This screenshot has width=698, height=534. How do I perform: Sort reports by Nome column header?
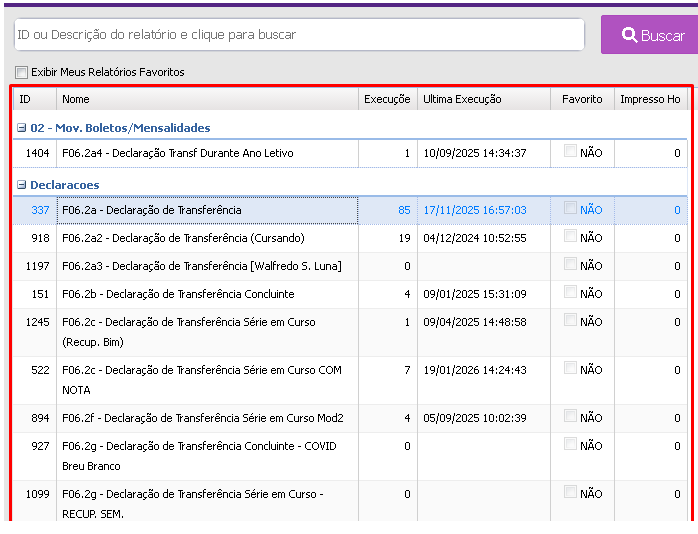(x=76, y=99)
